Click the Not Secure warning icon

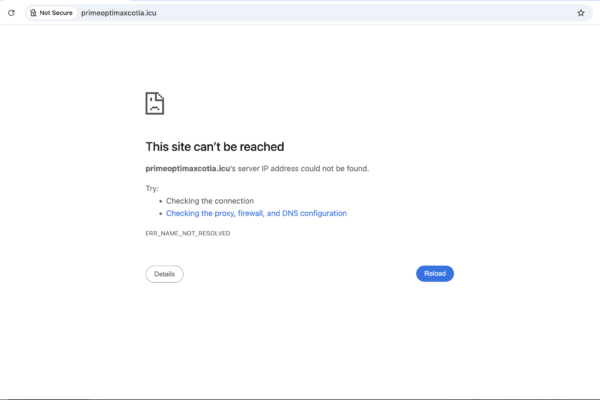coord(33,13)
